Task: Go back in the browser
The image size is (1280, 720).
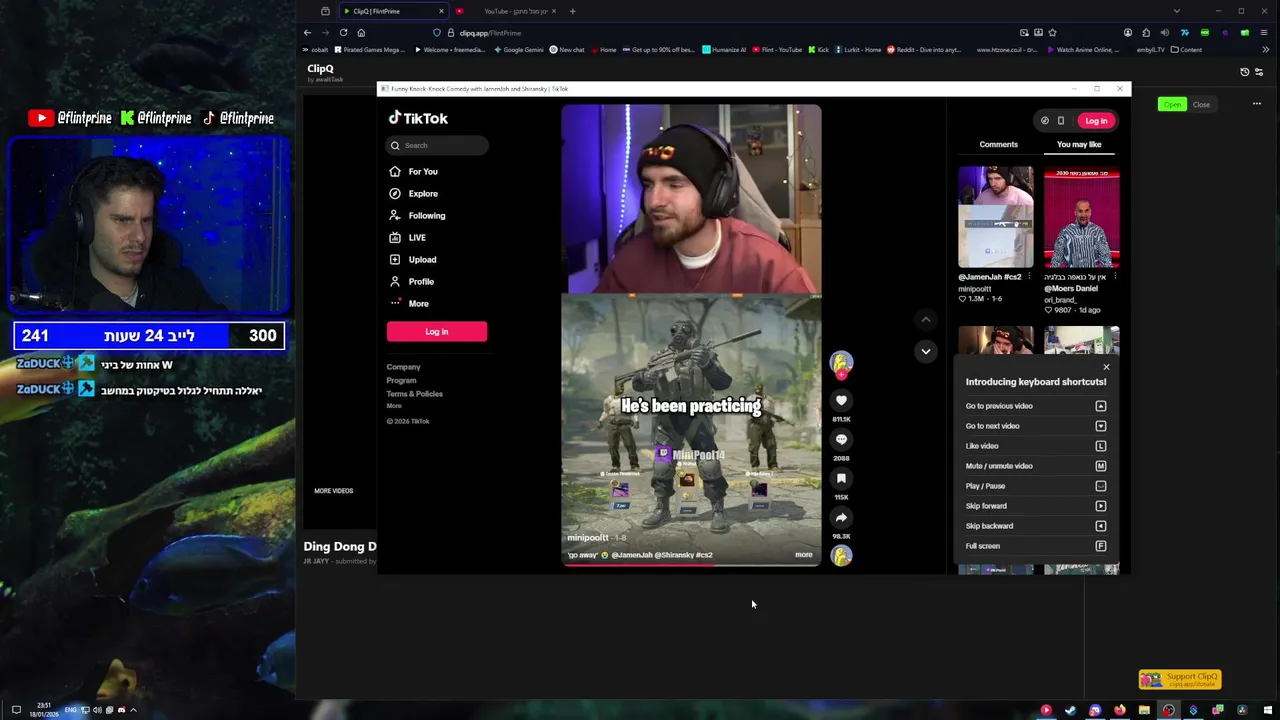Action: pos(307,32)
